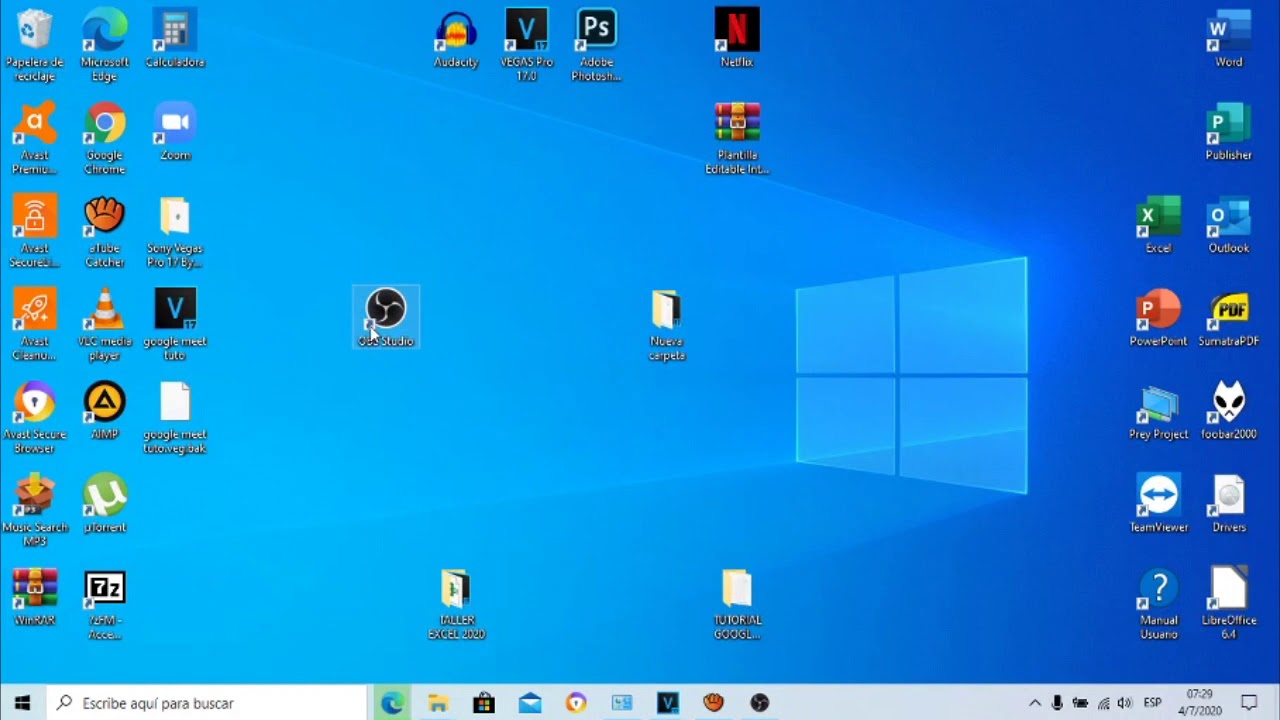
Task: Select the google meet tuto.veg.bak file
Action: pos(175,417)
